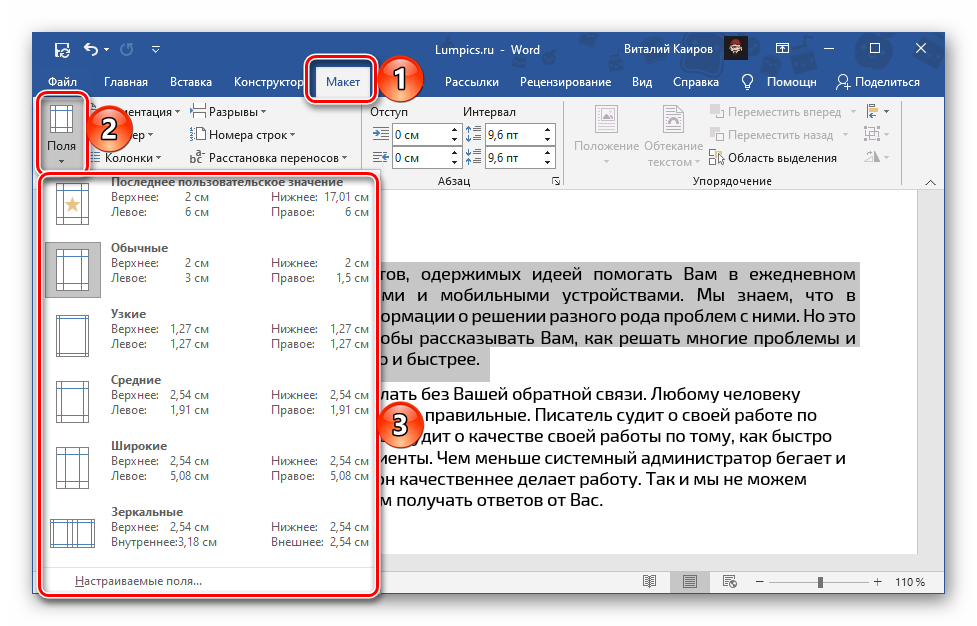The height and width of the screenshot is (626, 977).
Task: Click the zoom in plus icon
Action: point(880,582)
